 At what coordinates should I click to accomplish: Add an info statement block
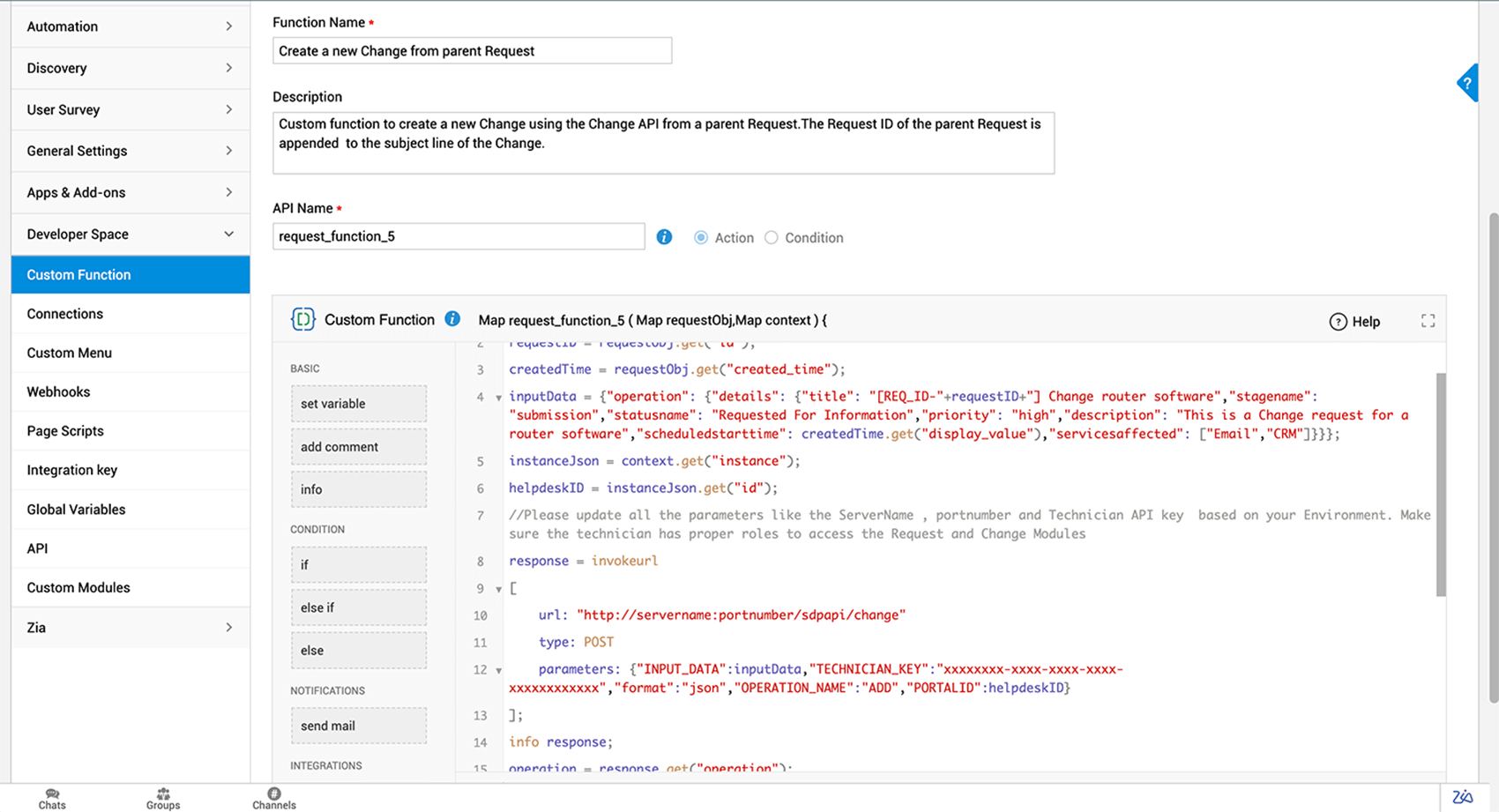pyautogui.click(x=358, y=489)
